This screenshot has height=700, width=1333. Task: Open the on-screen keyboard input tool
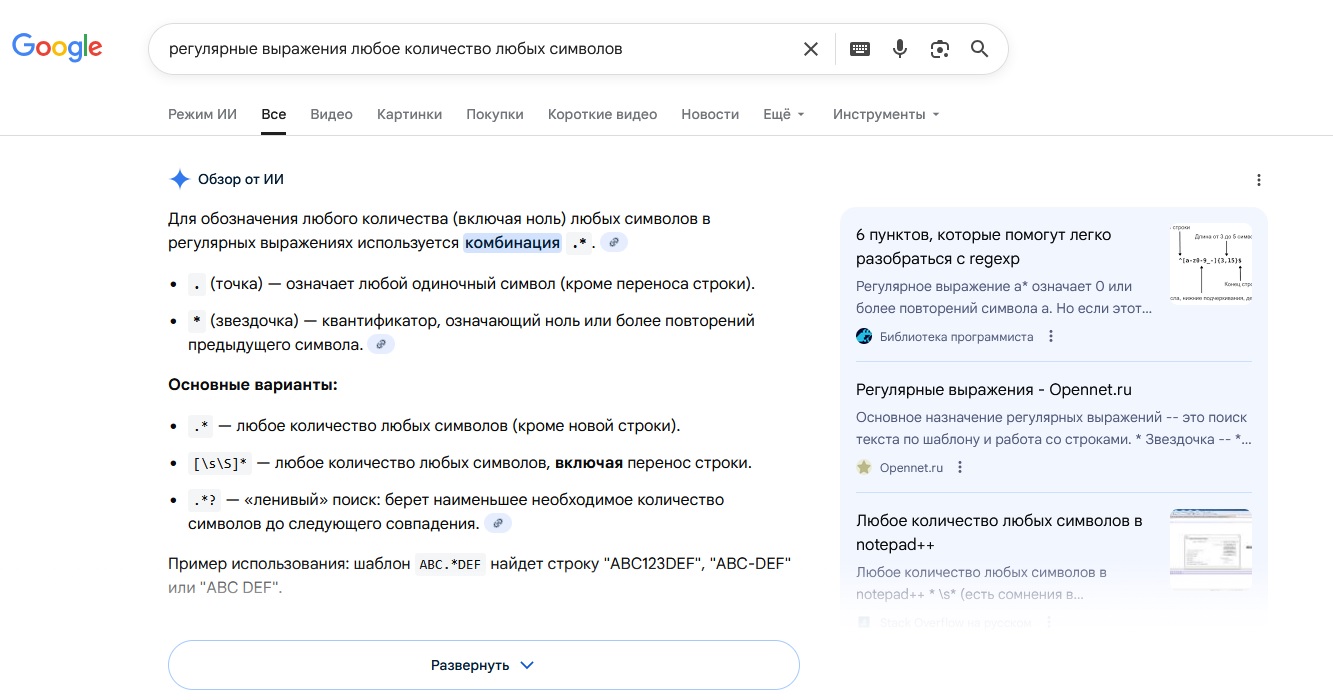[x=860, y=49]
